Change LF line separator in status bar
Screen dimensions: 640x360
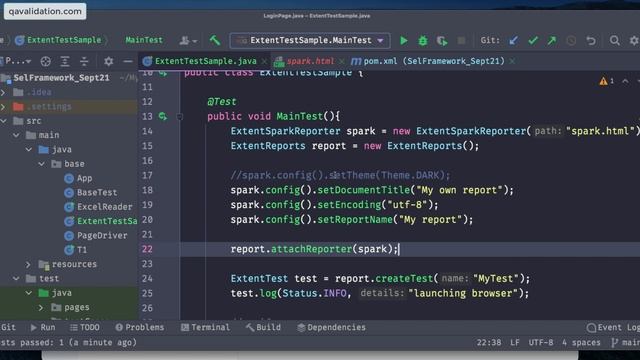pyautogui.click(x=515, y=342)
